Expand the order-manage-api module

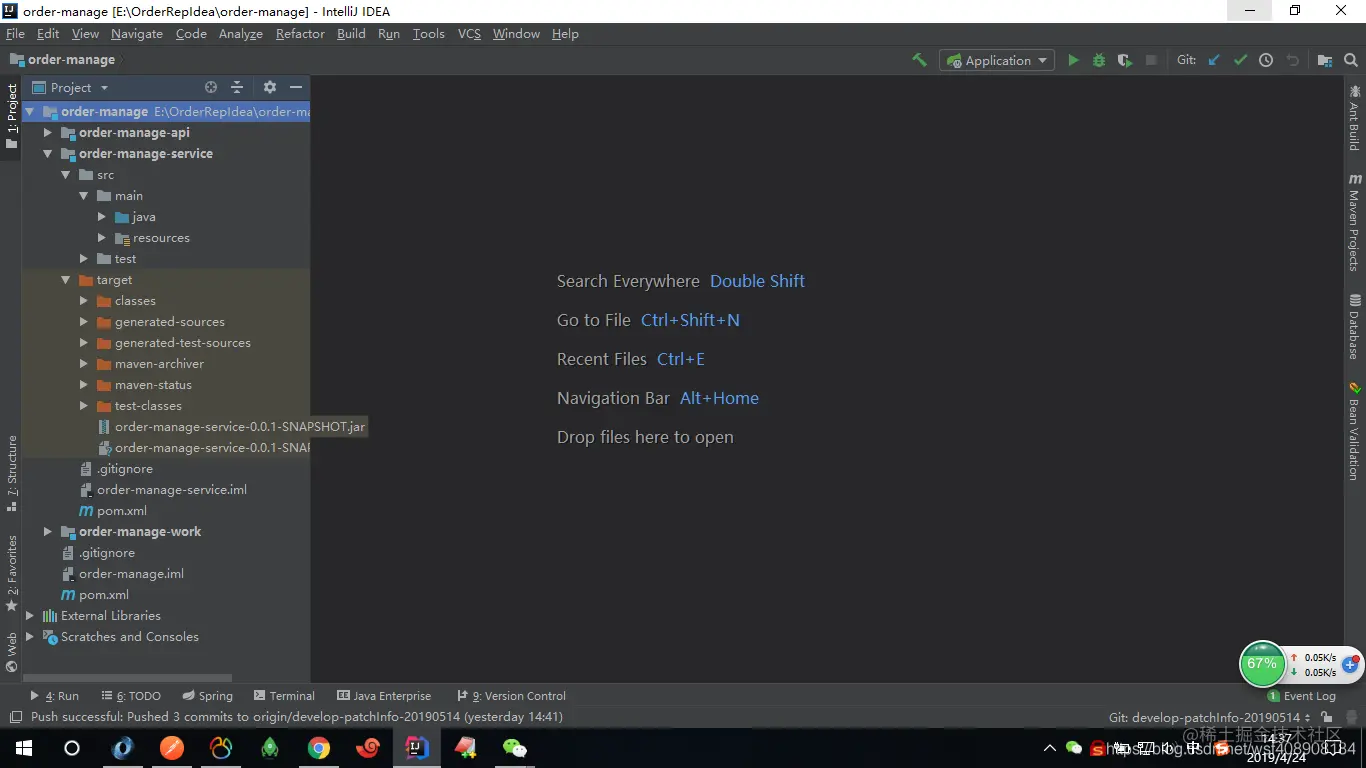click(47, 132)
